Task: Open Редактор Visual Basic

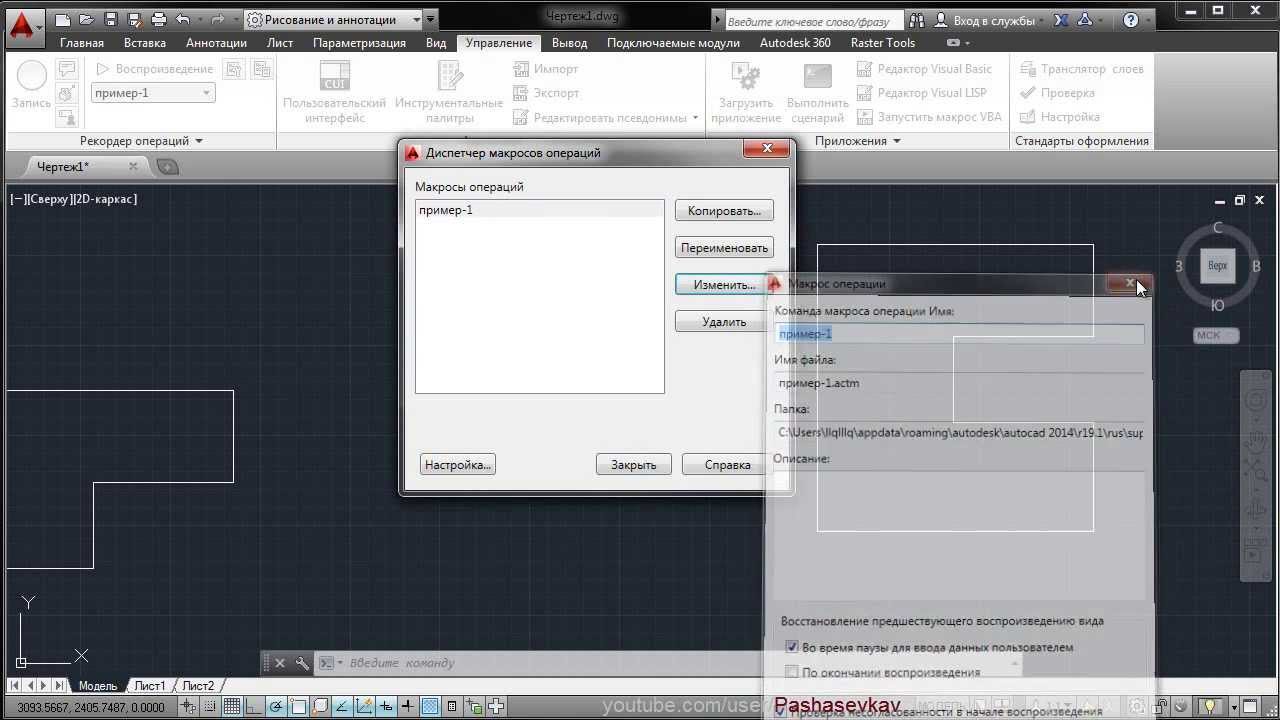Action: click(924, 69)
